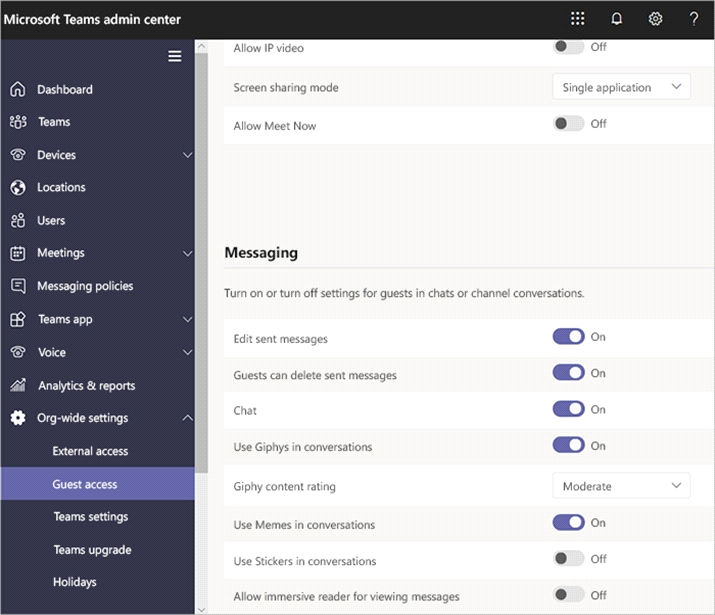Open the Giphy content rating dropdown
Image resolution: width=715 pixels, height=615 pixels.
pyautogui.click(x=621, y=486)
